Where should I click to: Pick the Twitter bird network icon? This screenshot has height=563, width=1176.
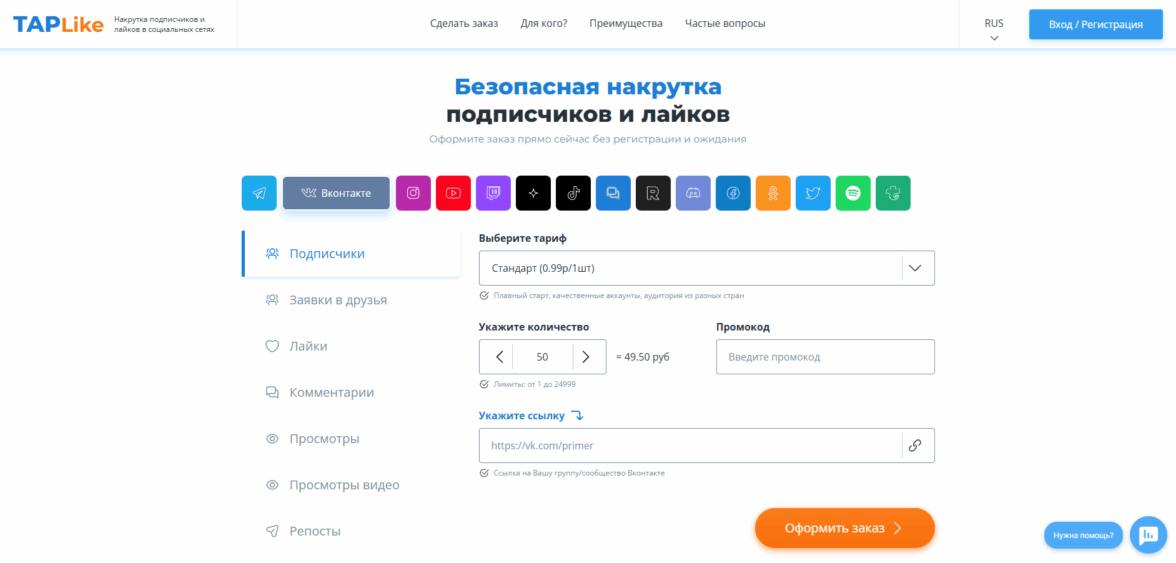tap(813, 193)
